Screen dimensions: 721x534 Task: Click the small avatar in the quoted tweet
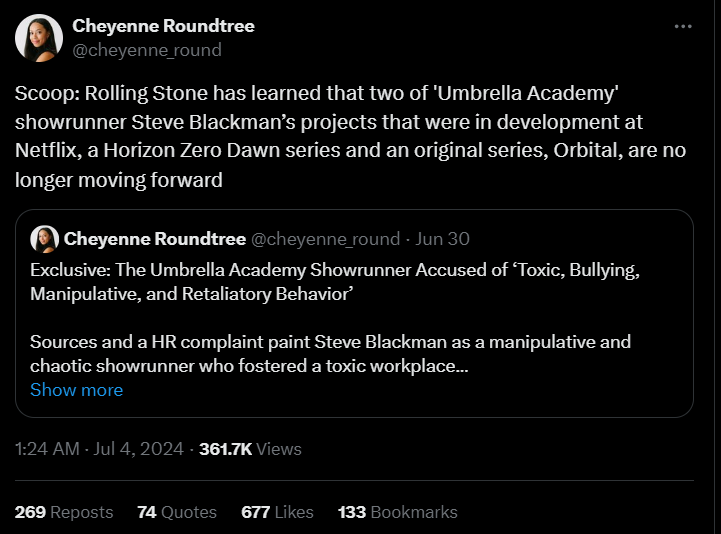(x=44, y=239)
